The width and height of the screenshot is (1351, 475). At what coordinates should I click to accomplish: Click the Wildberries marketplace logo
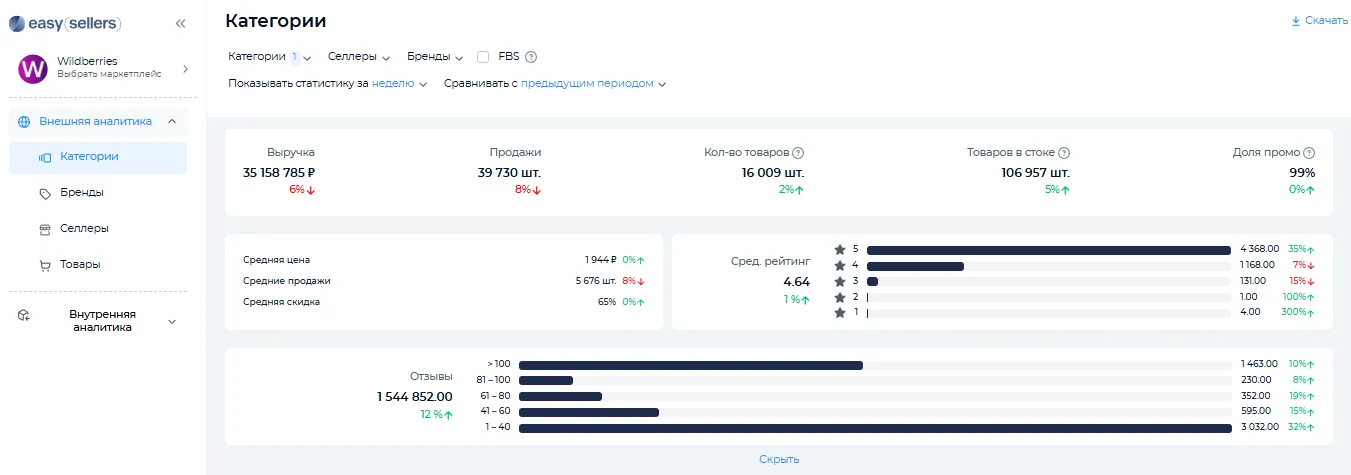click(33, 69)
